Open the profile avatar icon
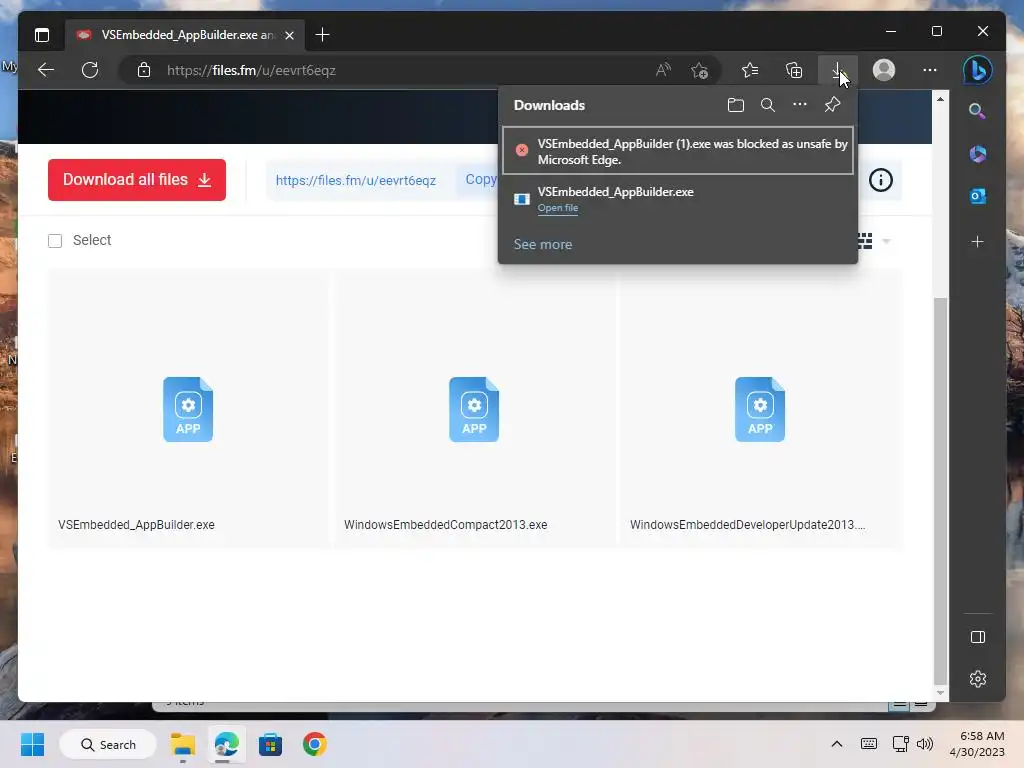1024x768 pixels. (x=884, y=70)
